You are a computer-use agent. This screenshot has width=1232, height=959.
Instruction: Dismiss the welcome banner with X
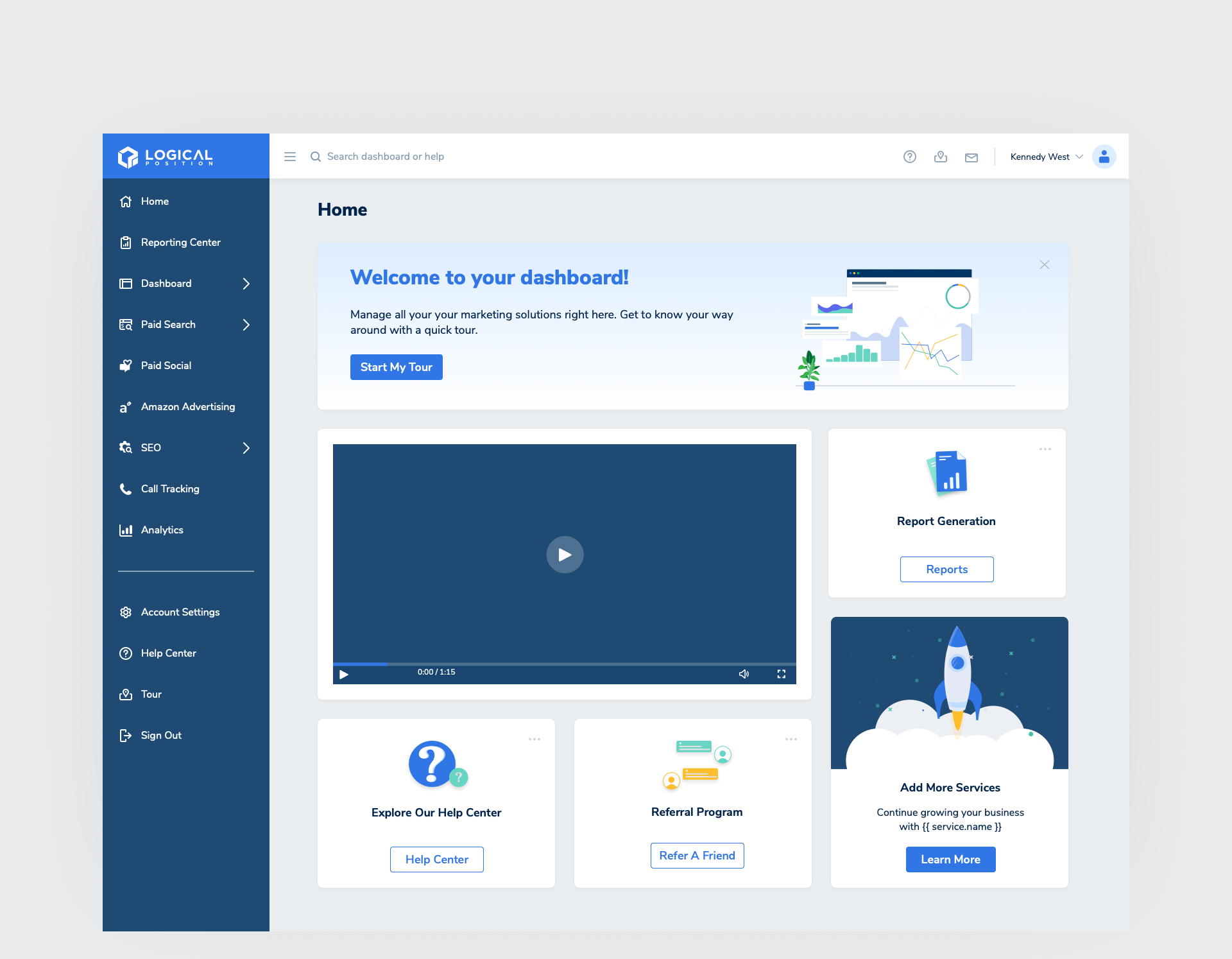1044,264
